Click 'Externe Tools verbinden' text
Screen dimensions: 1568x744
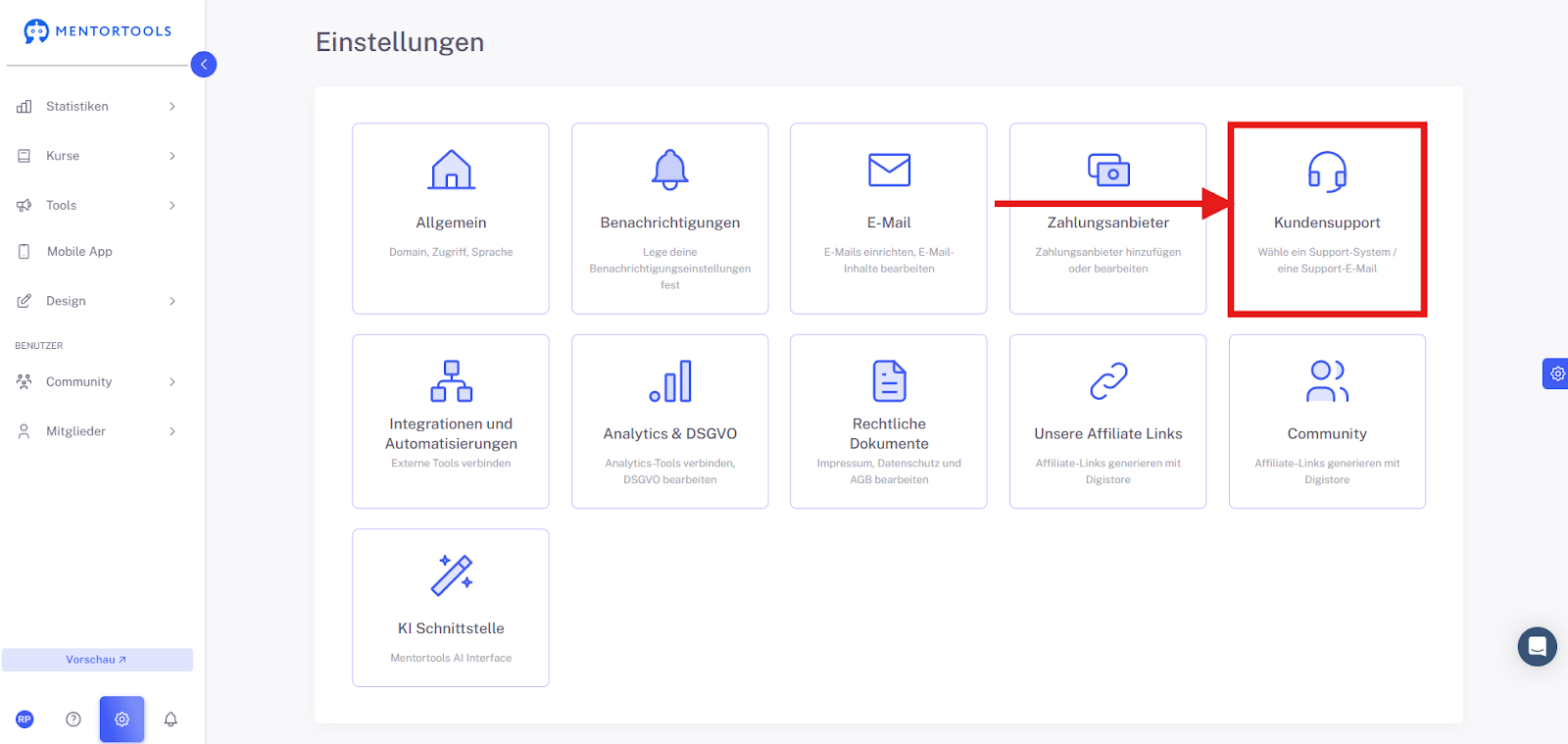pyautogui.click(x=451, y=463)
